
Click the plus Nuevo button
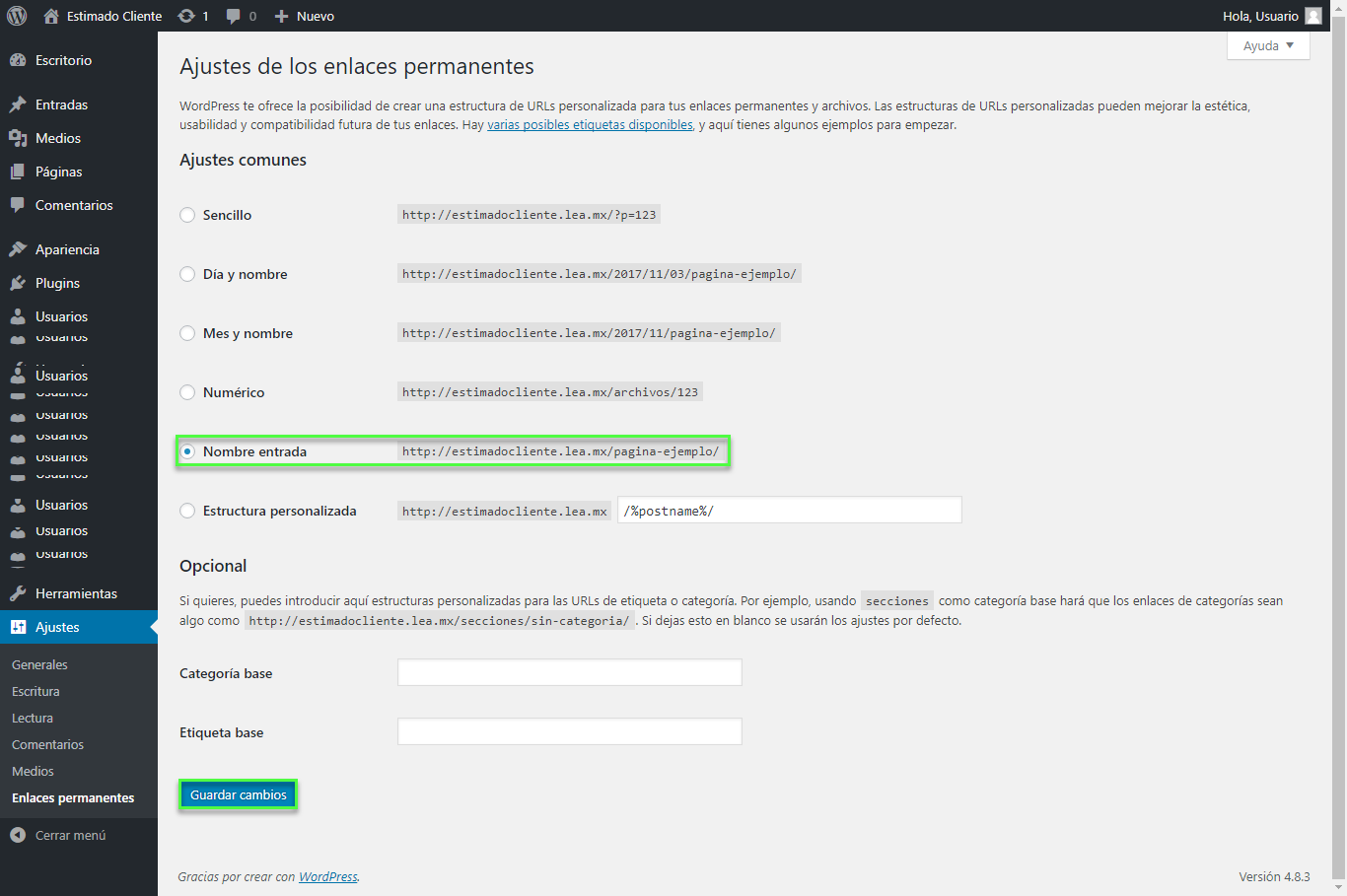305,16
